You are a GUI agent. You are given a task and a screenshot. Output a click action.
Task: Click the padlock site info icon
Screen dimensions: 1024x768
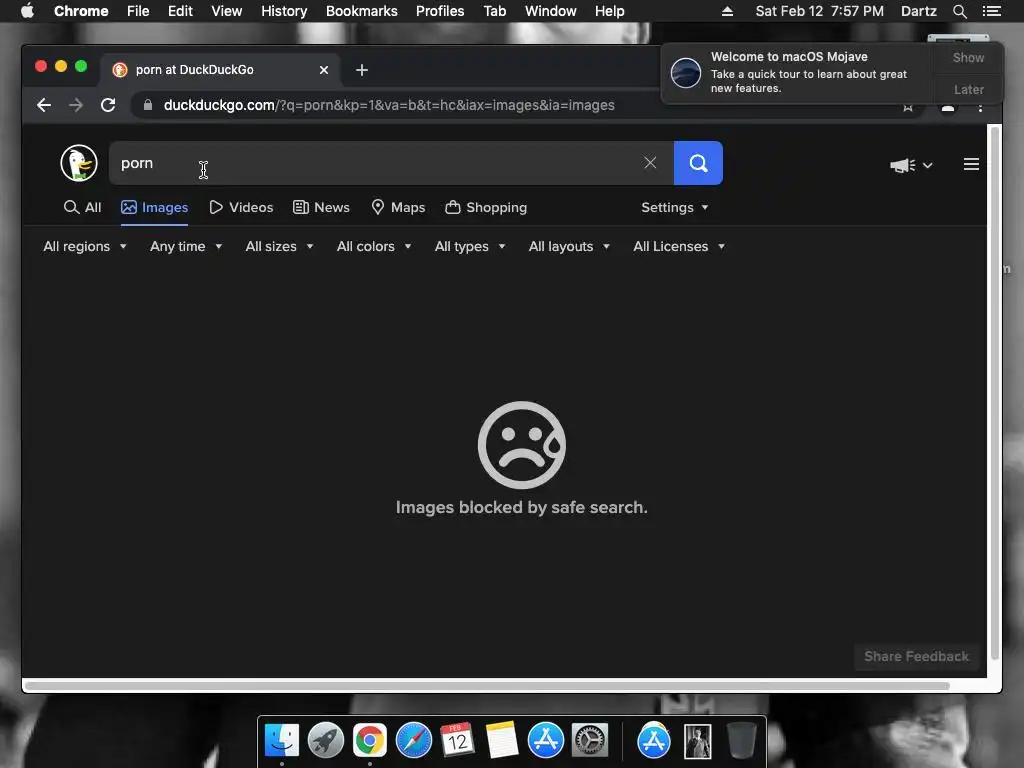click(148, 105)
